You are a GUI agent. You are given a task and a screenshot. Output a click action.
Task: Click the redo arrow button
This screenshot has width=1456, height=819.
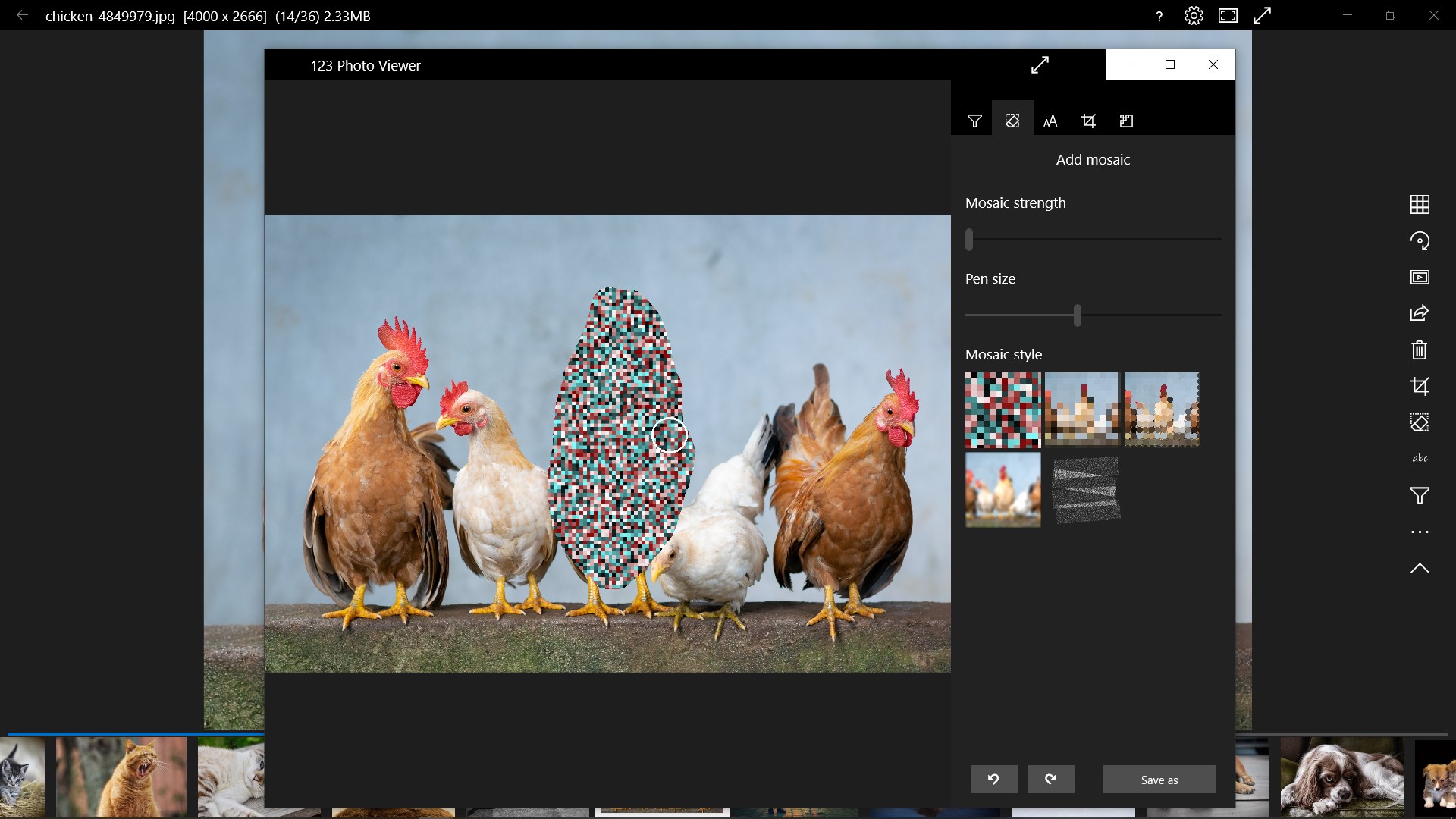[1050, 779]
